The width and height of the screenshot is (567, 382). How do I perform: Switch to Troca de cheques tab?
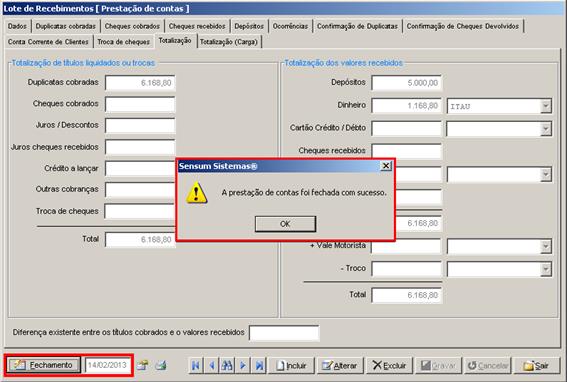tap(124, 42)
